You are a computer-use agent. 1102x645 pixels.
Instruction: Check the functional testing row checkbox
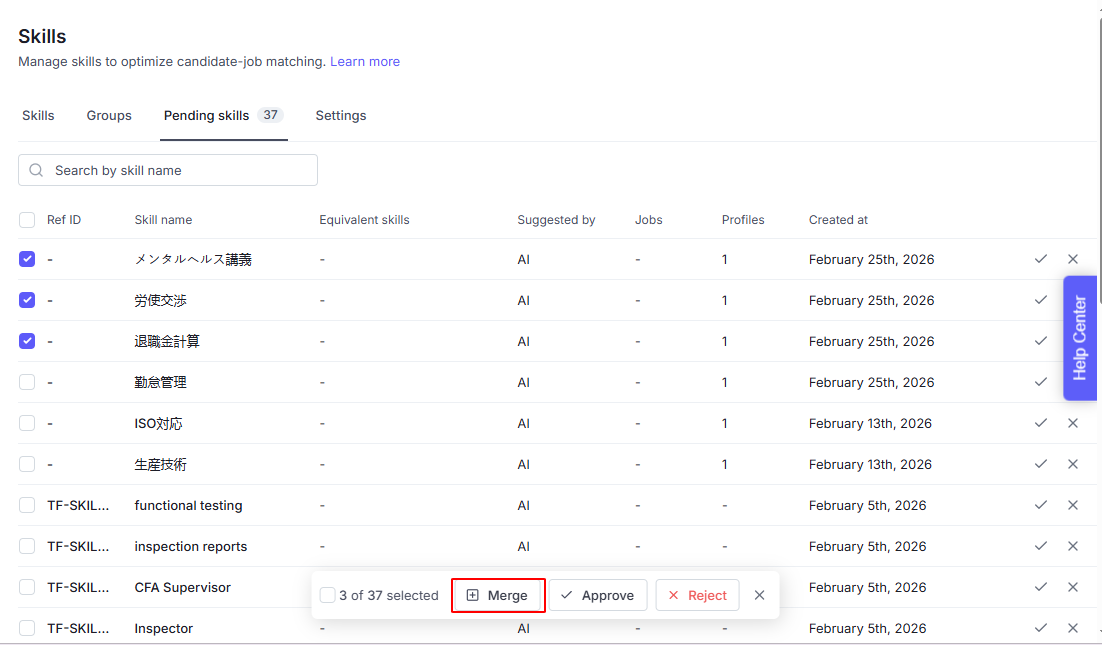[27, 505]
